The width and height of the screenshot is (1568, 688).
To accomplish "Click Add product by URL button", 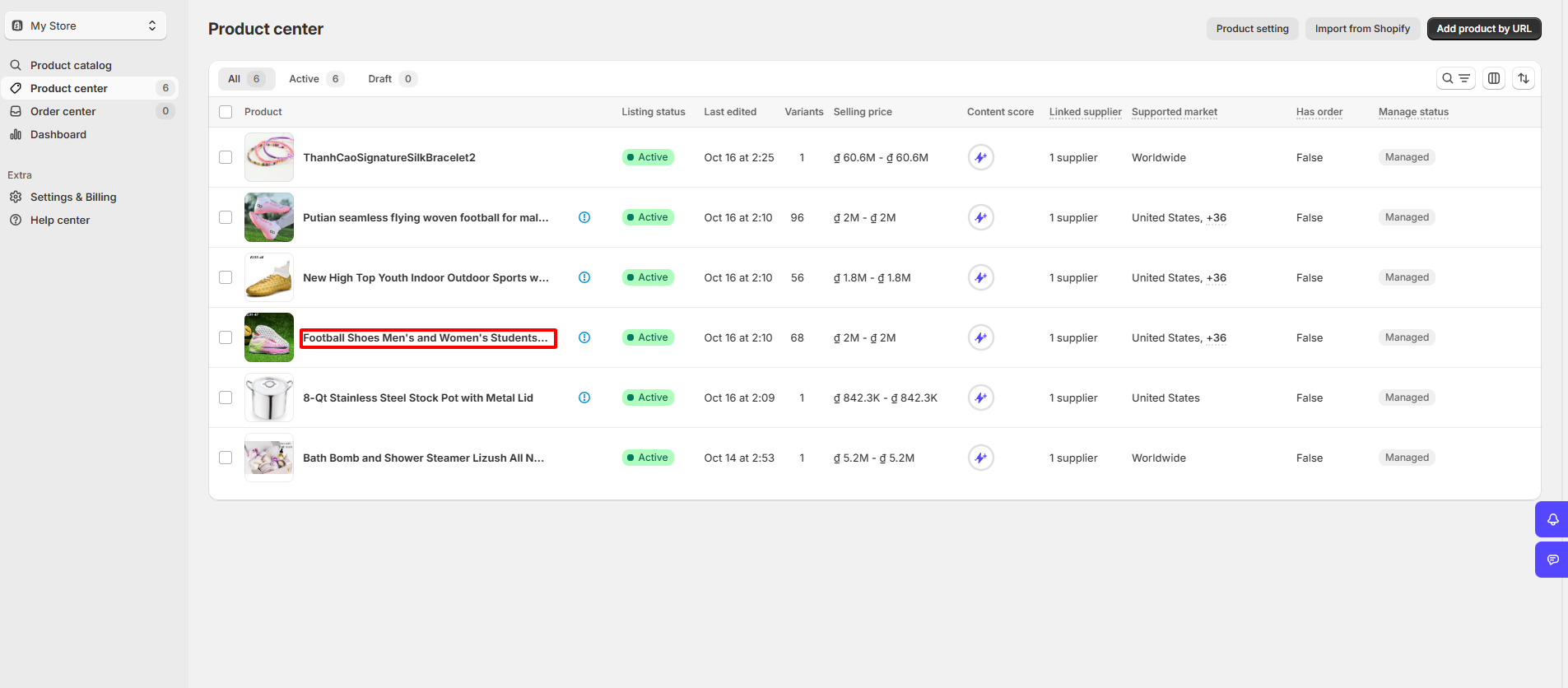I will 1483,29.
